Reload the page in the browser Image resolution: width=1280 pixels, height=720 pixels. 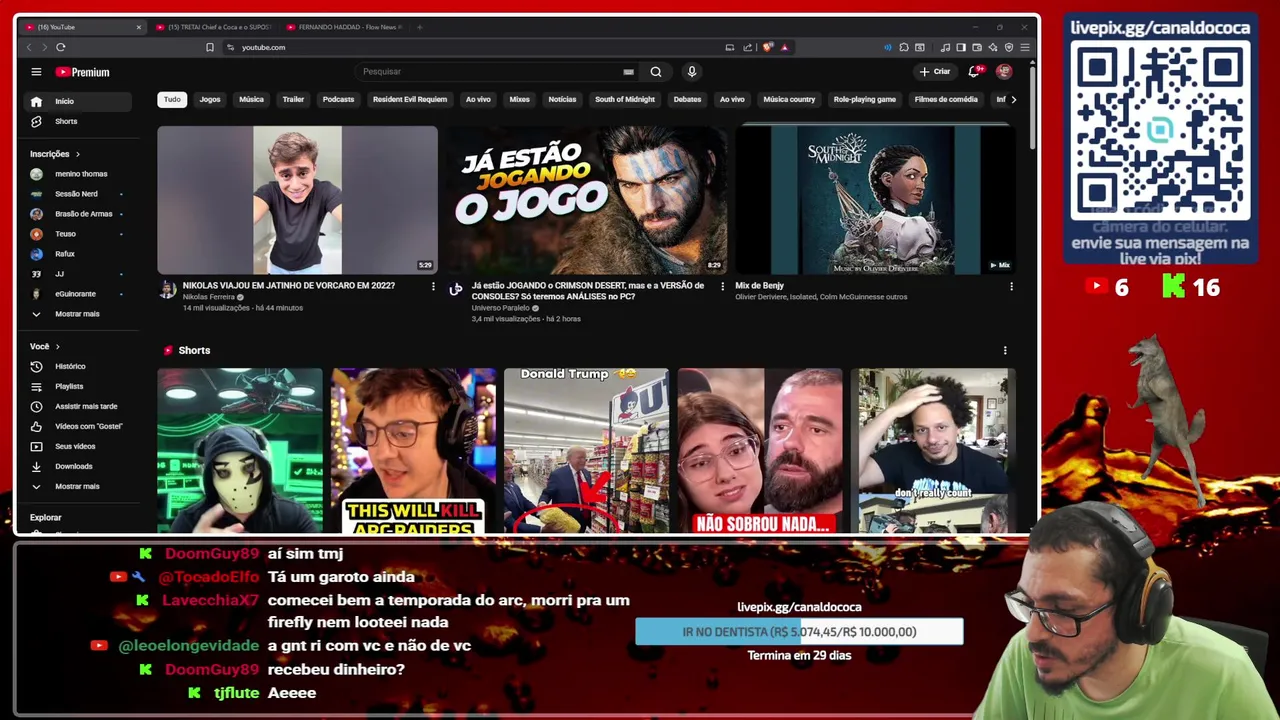point(61,47)
